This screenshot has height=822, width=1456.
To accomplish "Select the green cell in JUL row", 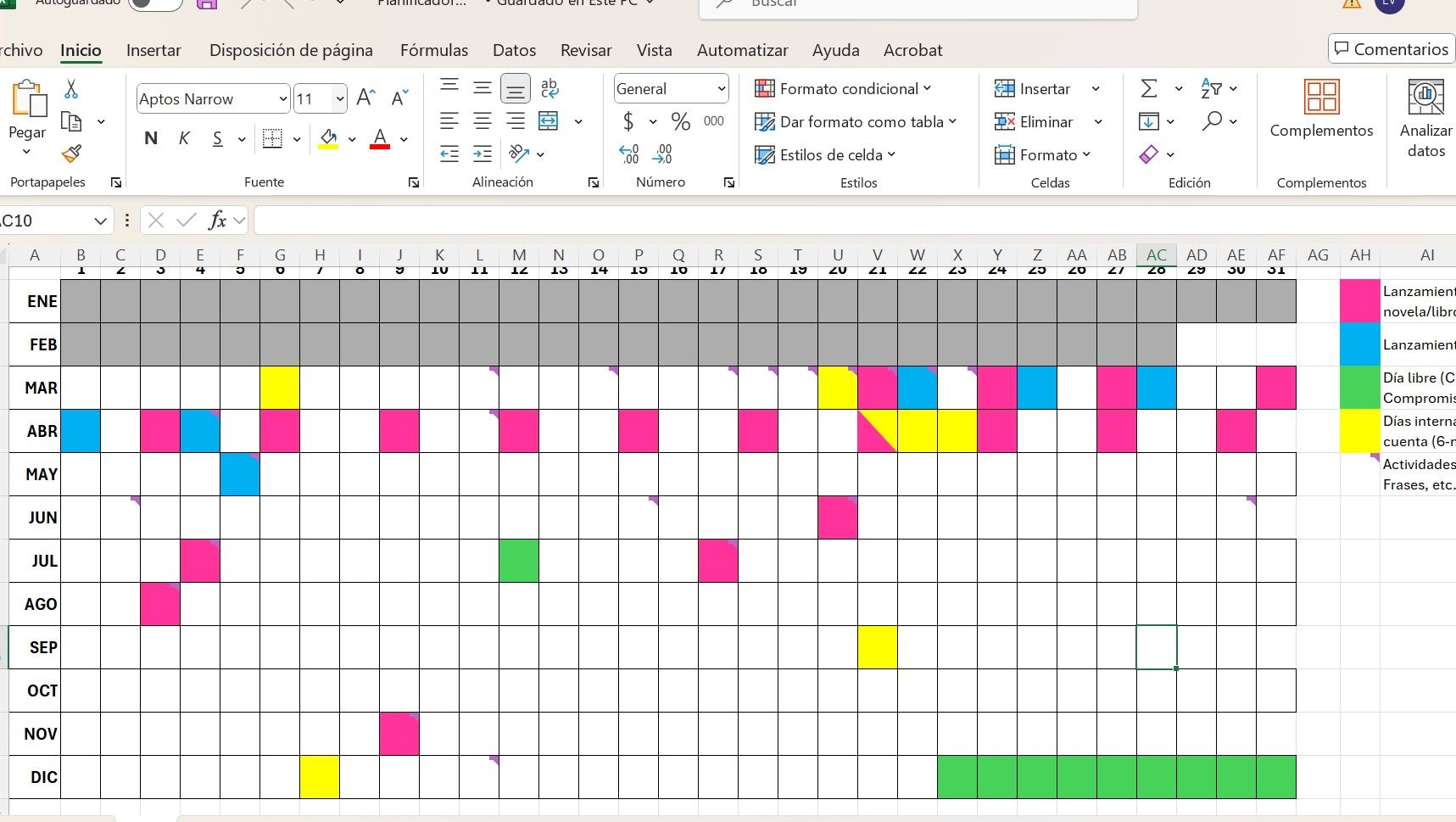I will coord(519,561).
